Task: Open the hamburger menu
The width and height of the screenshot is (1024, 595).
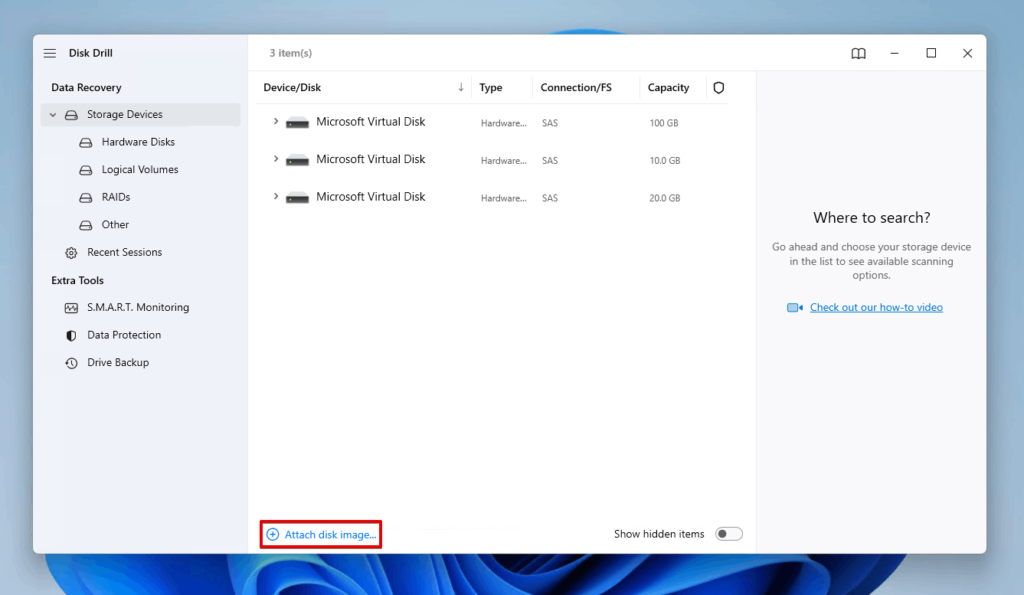Action: click(x=49, y=53)
